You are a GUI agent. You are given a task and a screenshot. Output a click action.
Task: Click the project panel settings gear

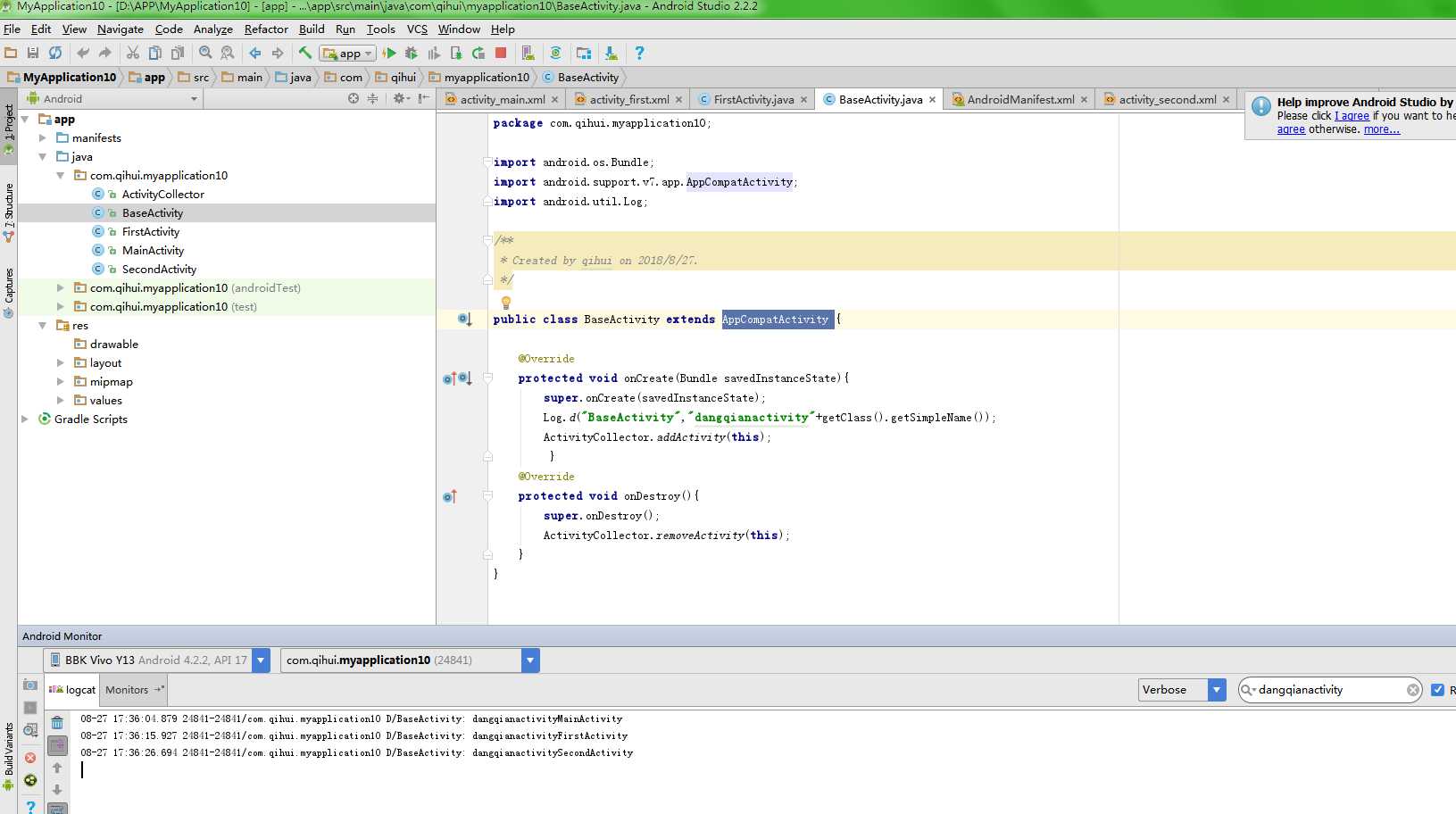tap(399, 99)
